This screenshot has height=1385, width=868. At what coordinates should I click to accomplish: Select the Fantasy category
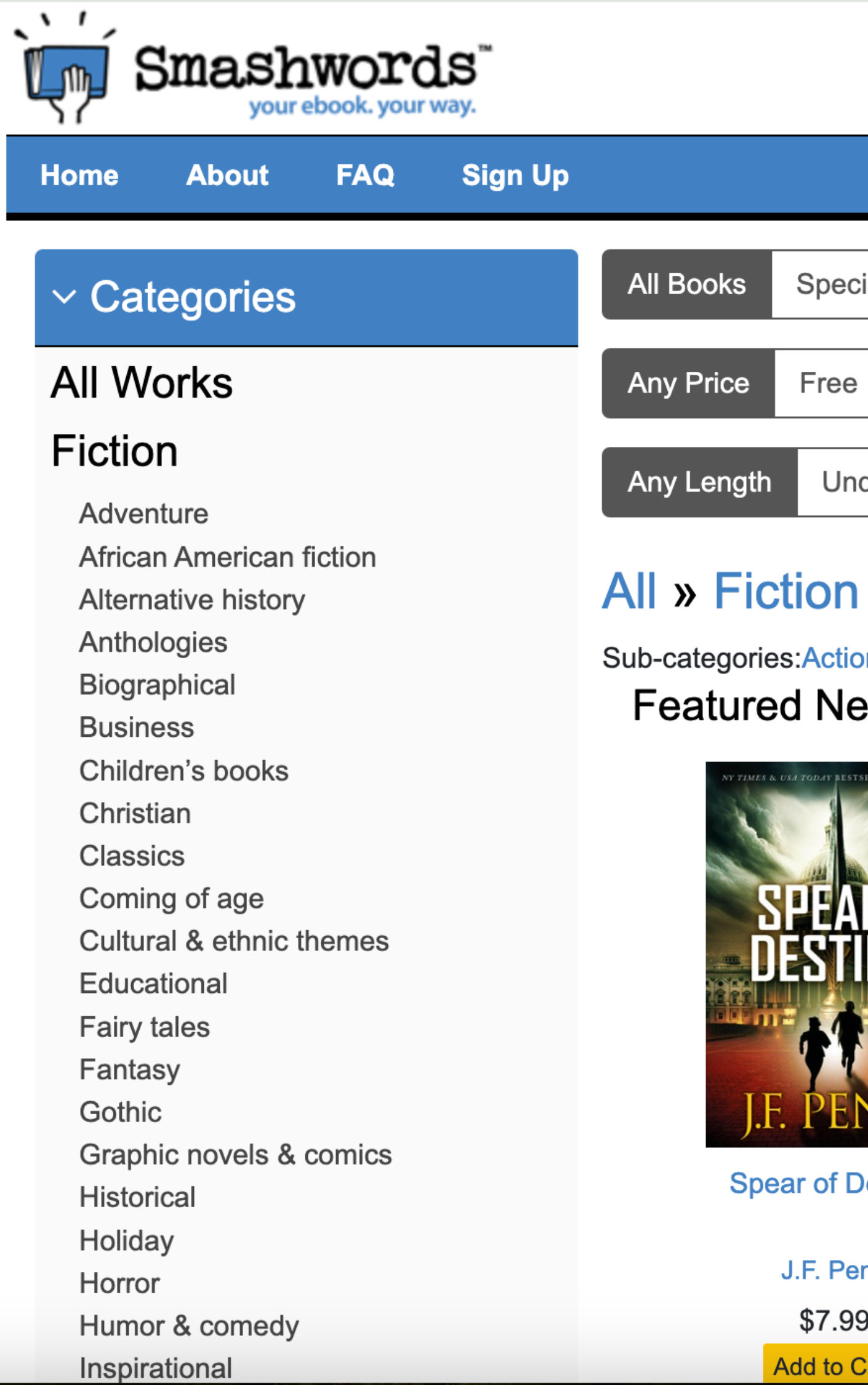[x=129, y=1069]
